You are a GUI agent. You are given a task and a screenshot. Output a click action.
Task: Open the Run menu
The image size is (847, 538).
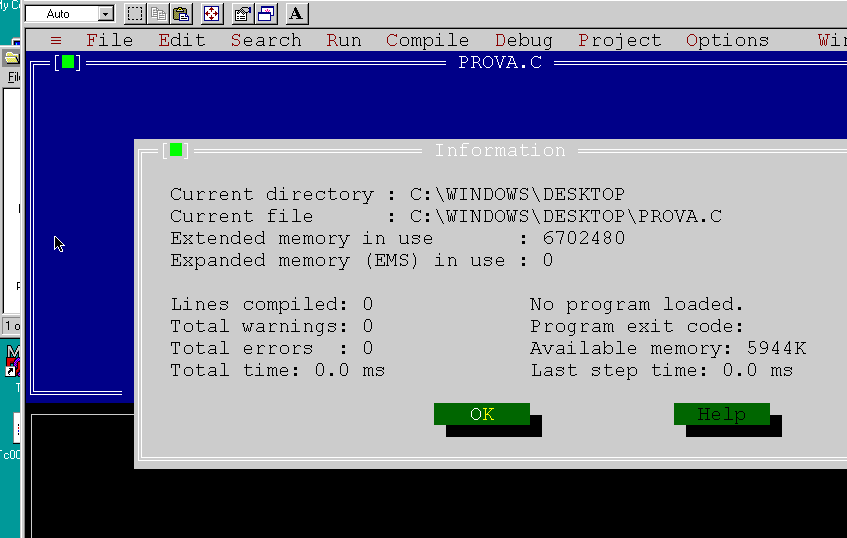tap(343, 40)
